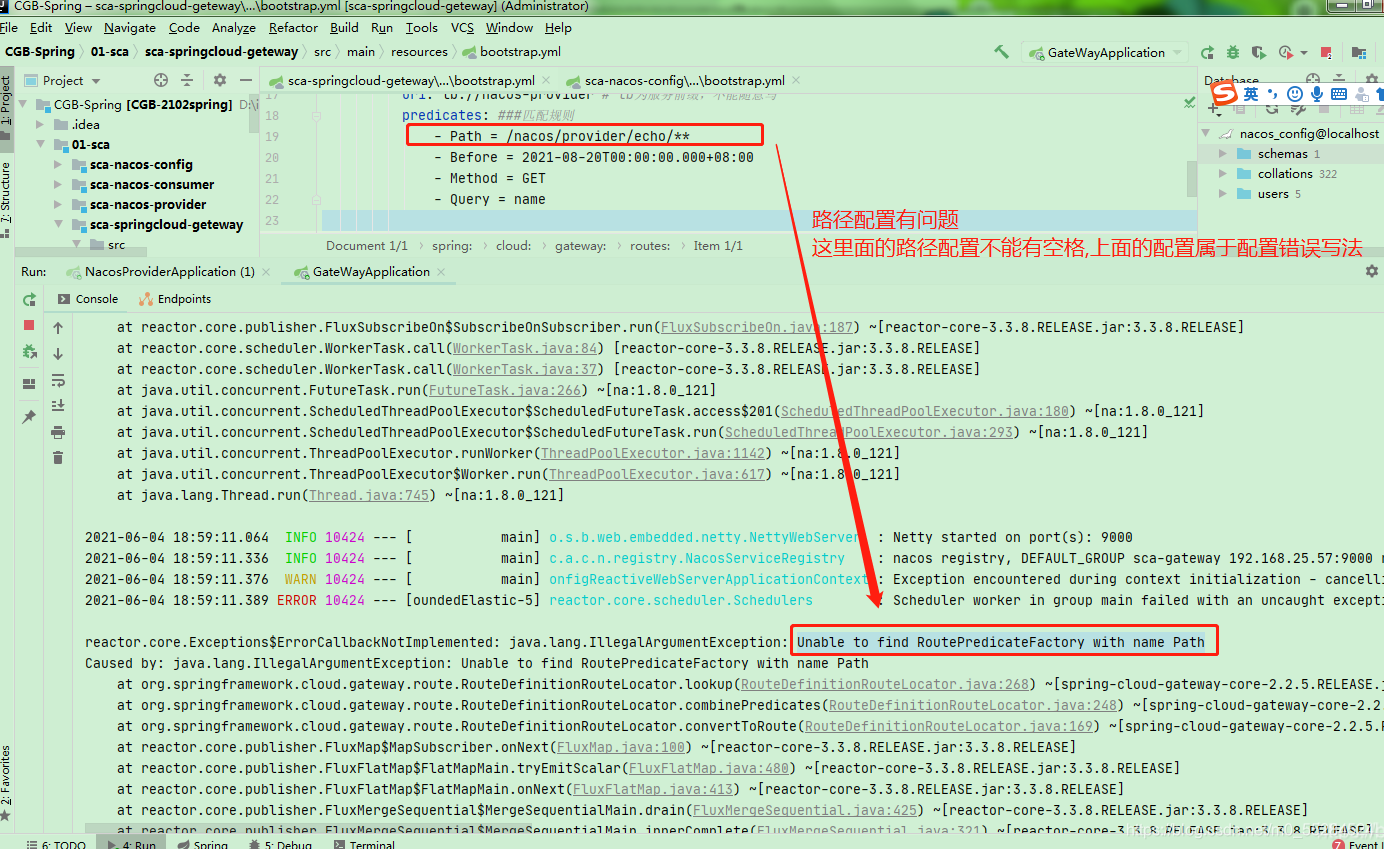
Task: Open the Analyze menu
Action: pyautogui.click(x=234, y=28)
